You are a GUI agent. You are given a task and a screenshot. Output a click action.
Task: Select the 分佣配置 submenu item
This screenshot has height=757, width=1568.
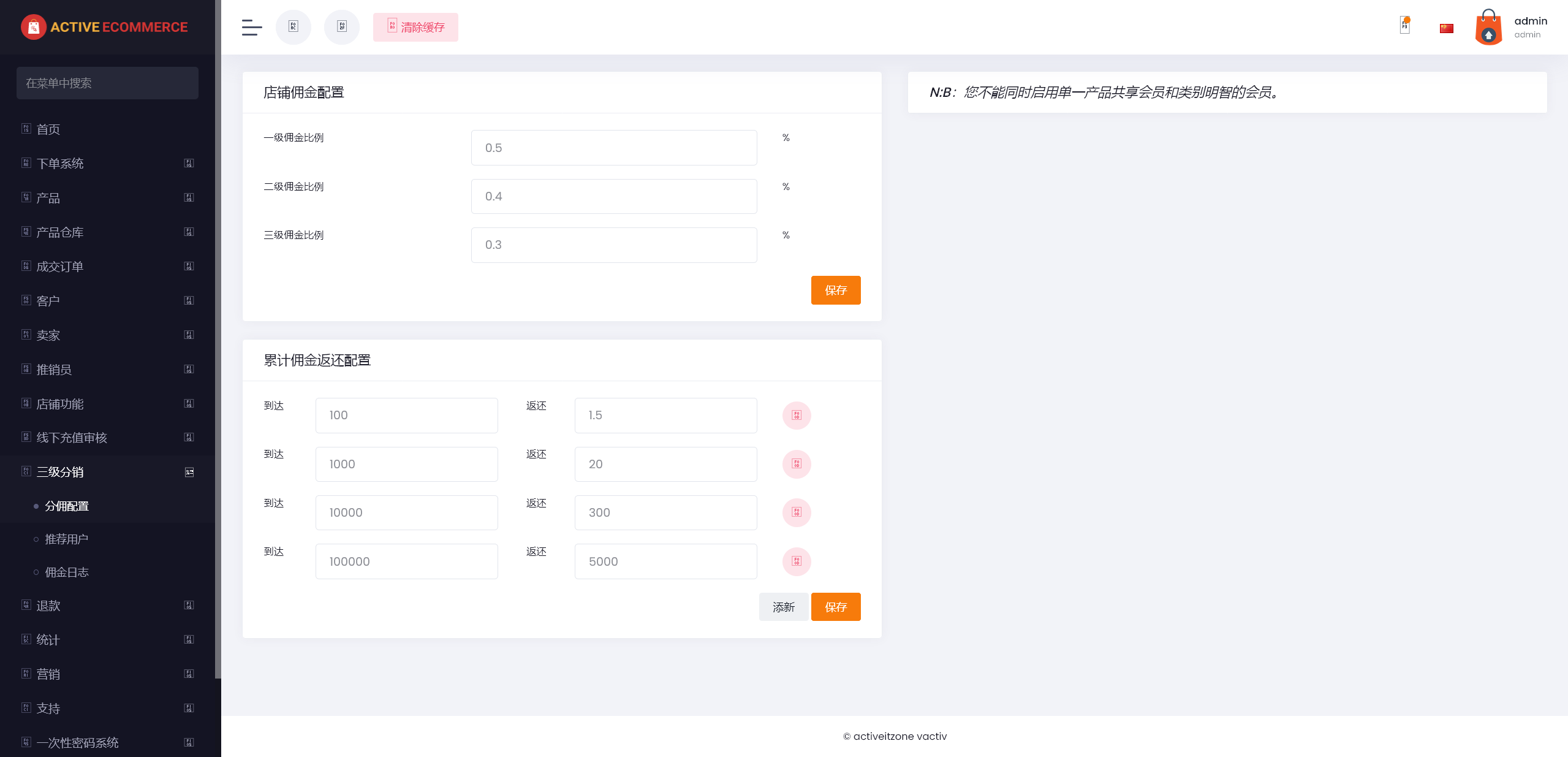pos(67,506)
